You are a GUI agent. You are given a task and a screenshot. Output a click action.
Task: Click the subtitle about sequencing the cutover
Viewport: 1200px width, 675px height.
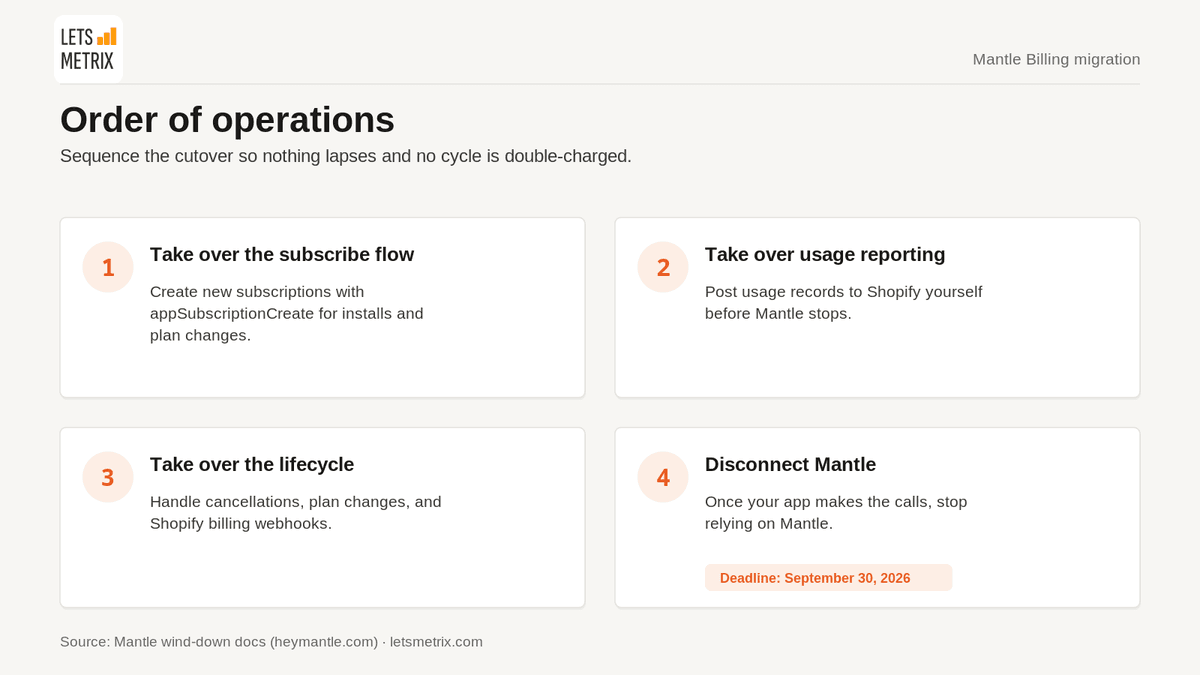click(346, 156)
